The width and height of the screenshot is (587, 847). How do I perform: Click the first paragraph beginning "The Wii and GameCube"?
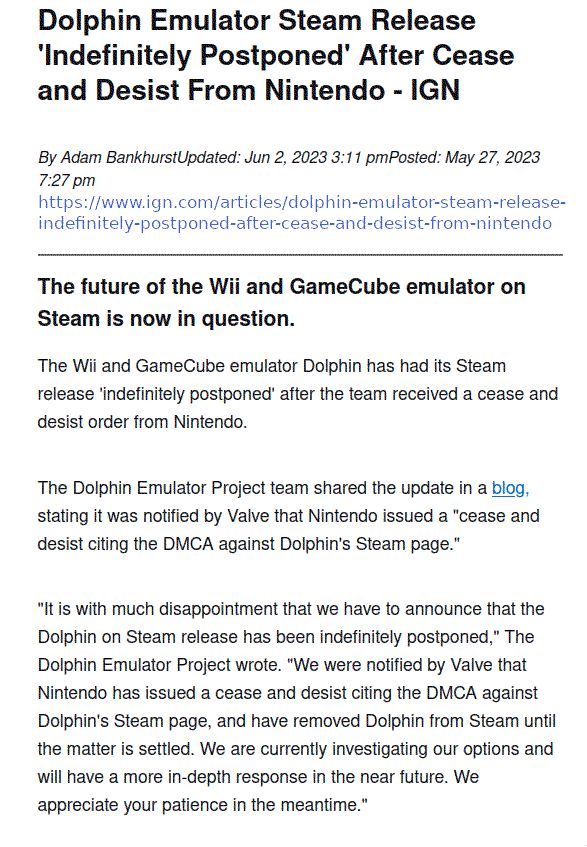point(298,394)
